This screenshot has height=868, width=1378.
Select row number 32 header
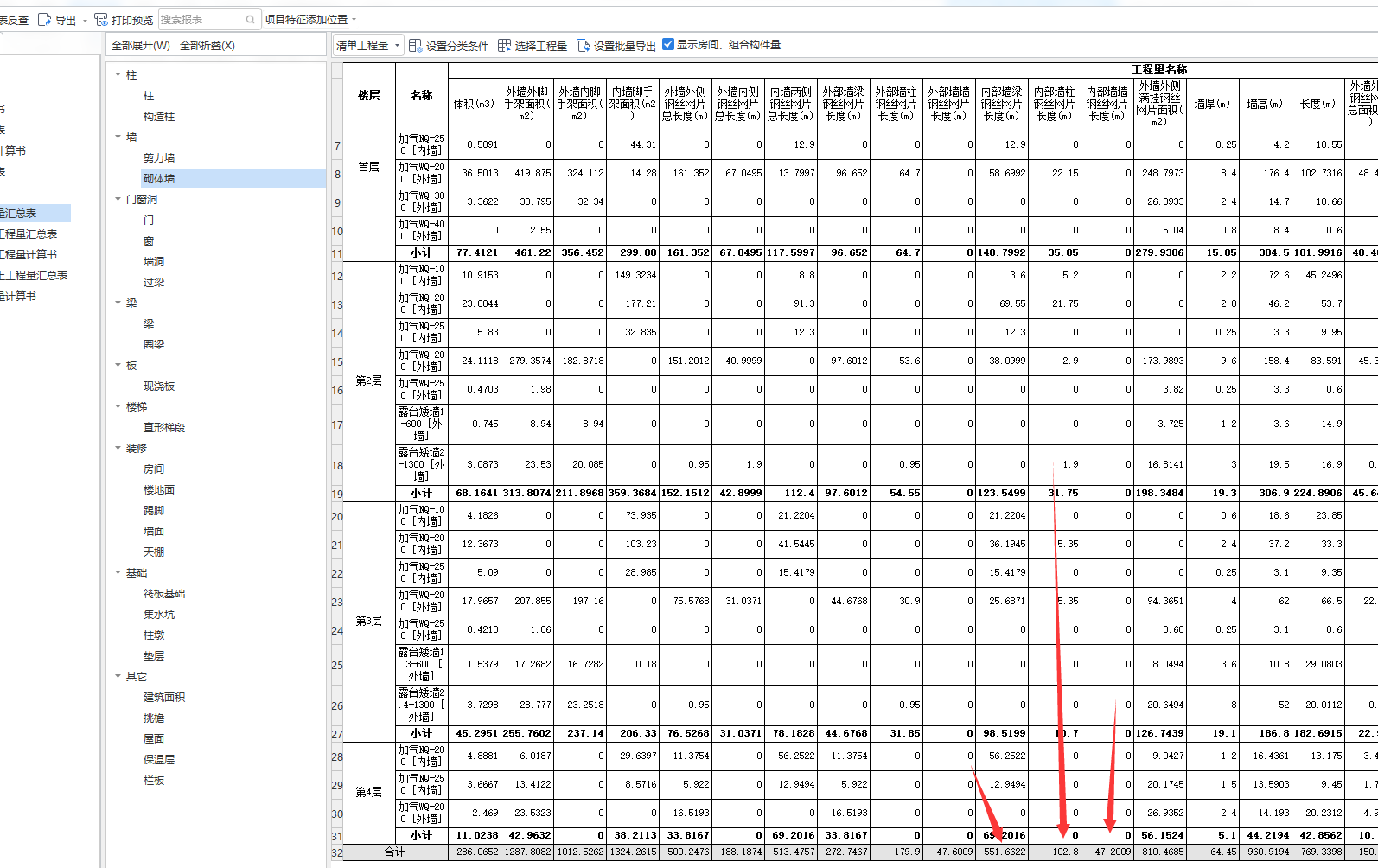(336, 852)
